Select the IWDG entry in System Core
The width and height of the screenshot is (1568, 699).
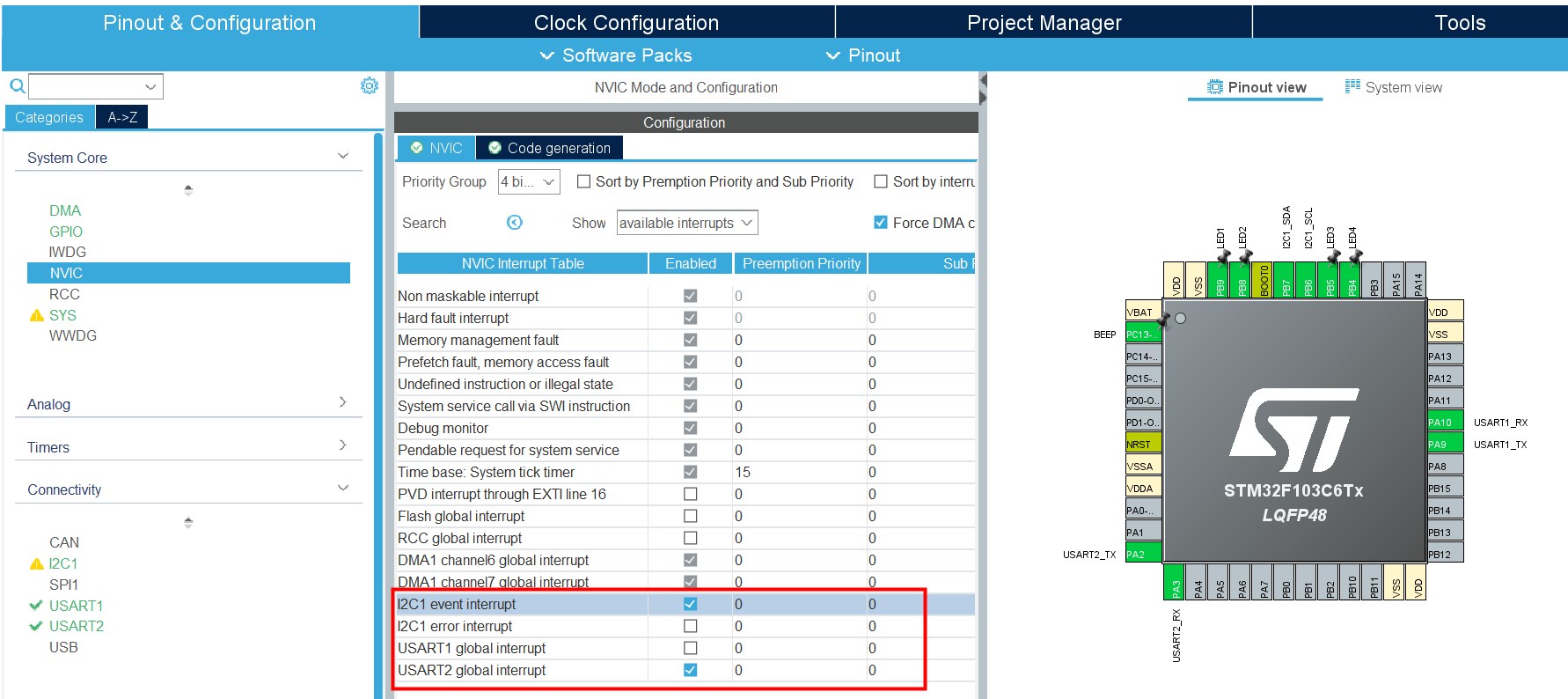click(x=67, y=252)
